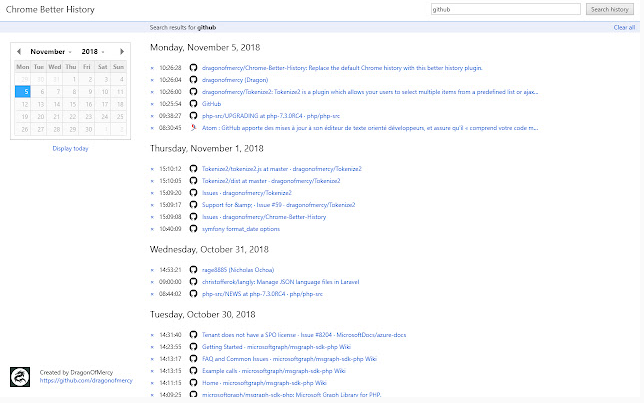Click GitHub icon beside Home msgraph wiki entry

[193, 383]
